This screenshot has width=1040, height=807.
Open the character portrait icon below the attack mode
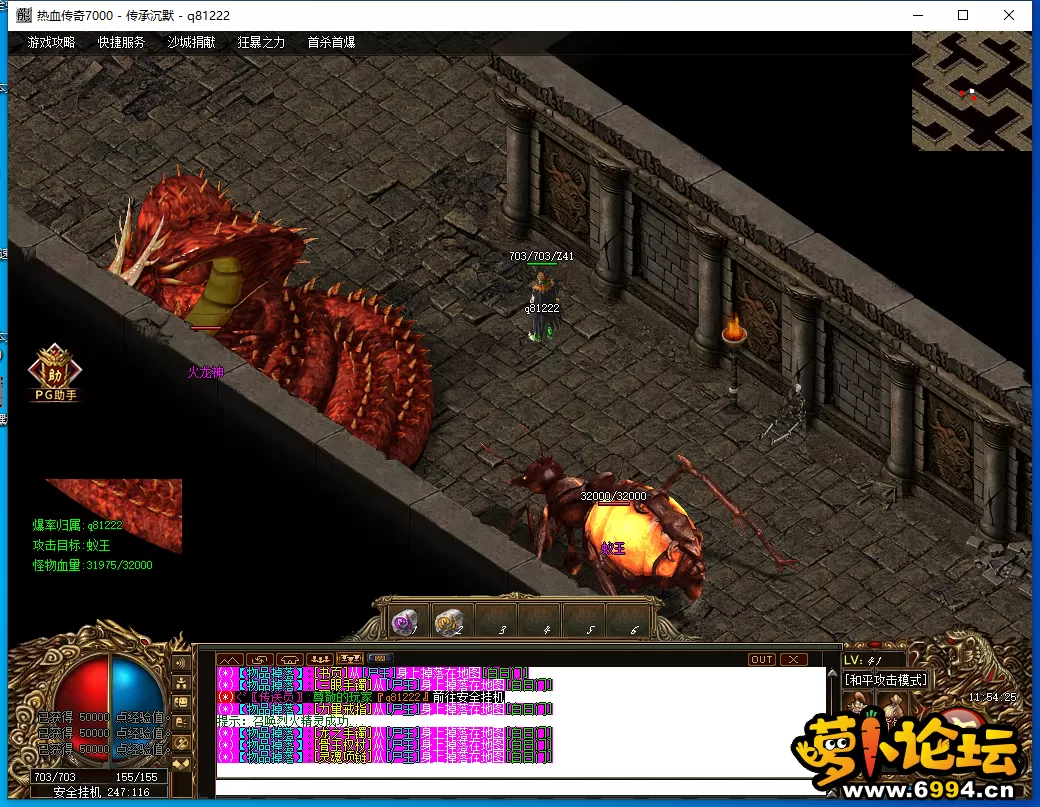point(858,704)
